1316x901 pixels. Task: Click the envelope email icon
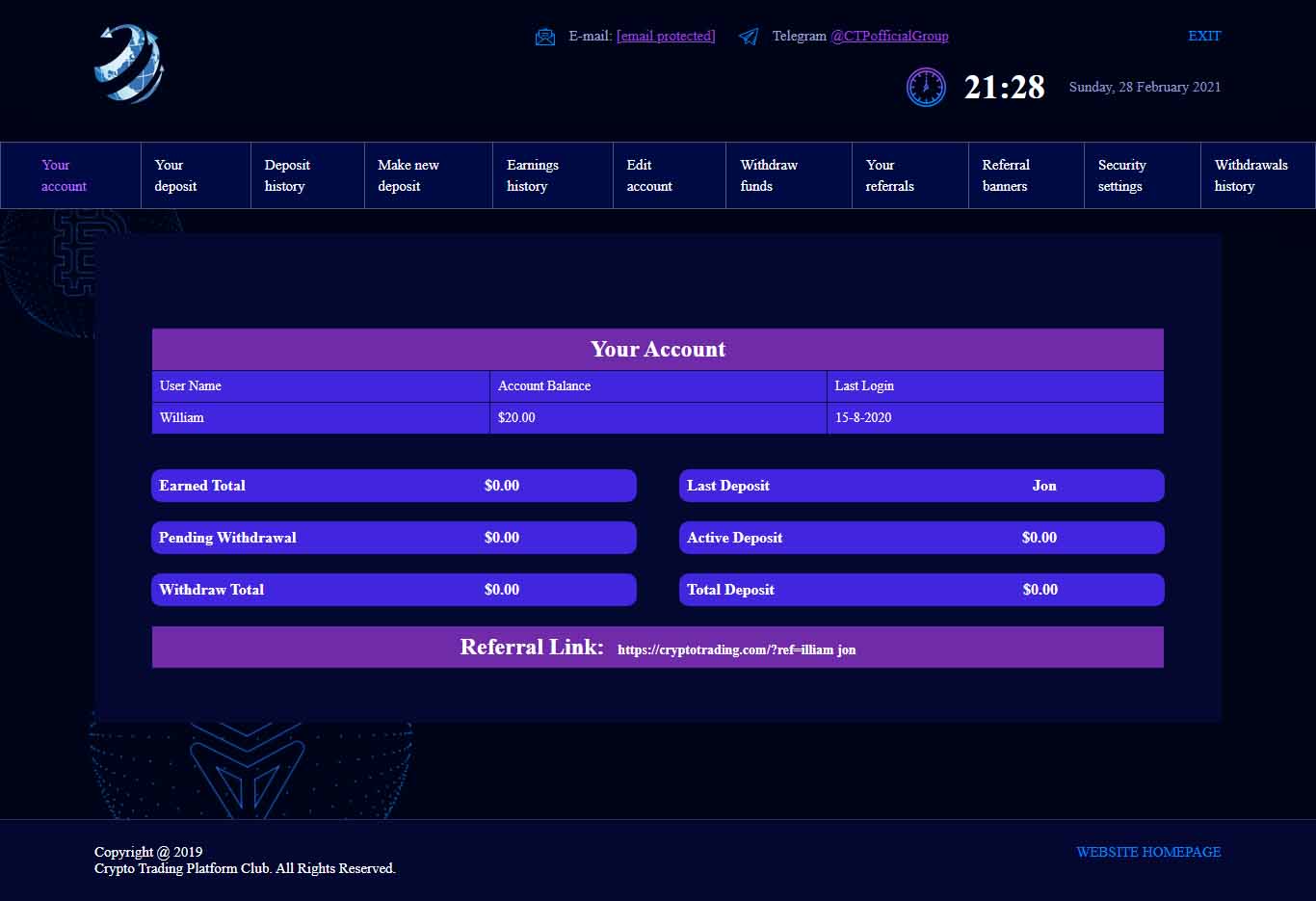(545, 37)
